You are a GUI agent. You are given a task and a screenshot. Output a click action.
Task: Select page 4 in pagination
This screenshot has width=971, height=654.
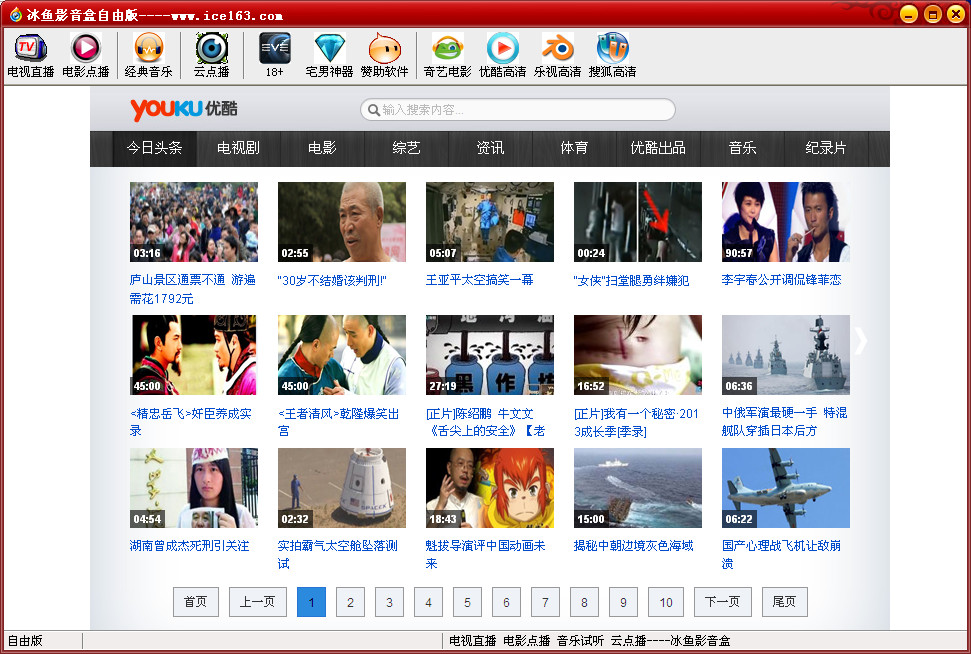pos(429,602)
